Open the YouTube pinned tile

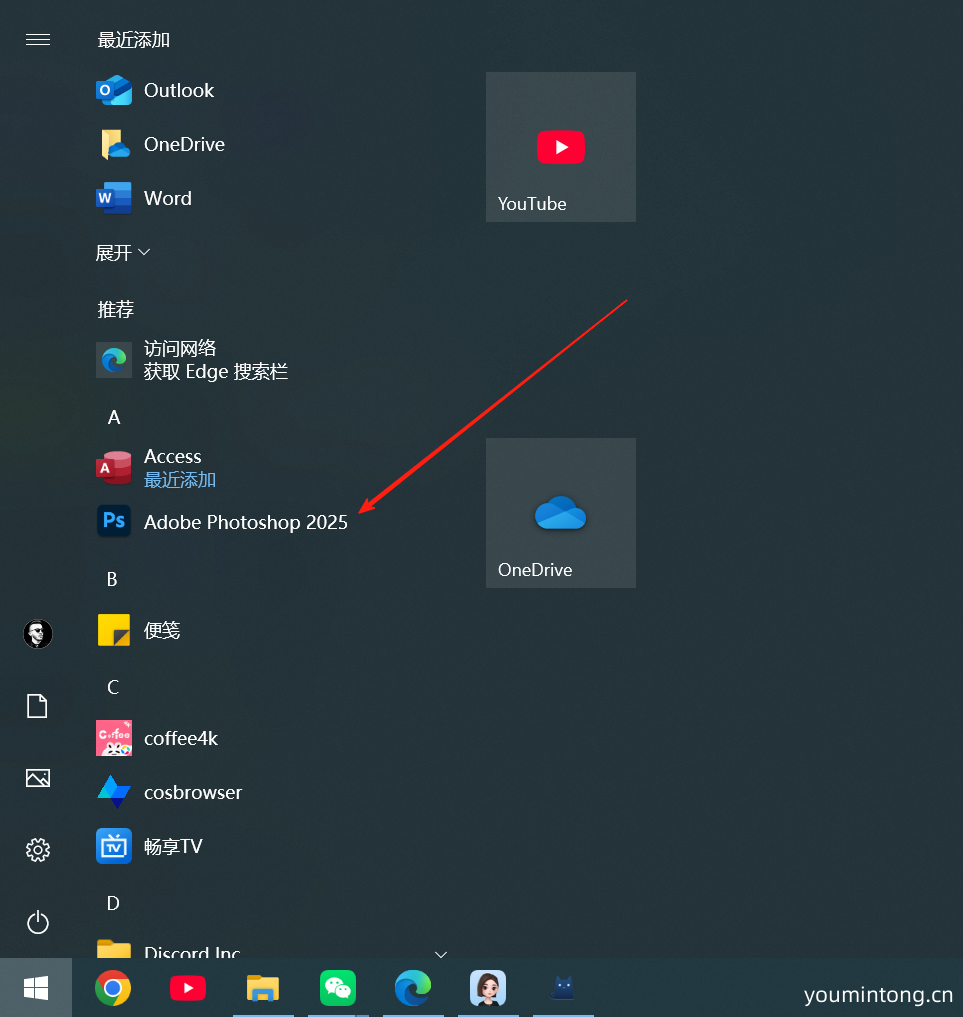(x=561, y=147)
